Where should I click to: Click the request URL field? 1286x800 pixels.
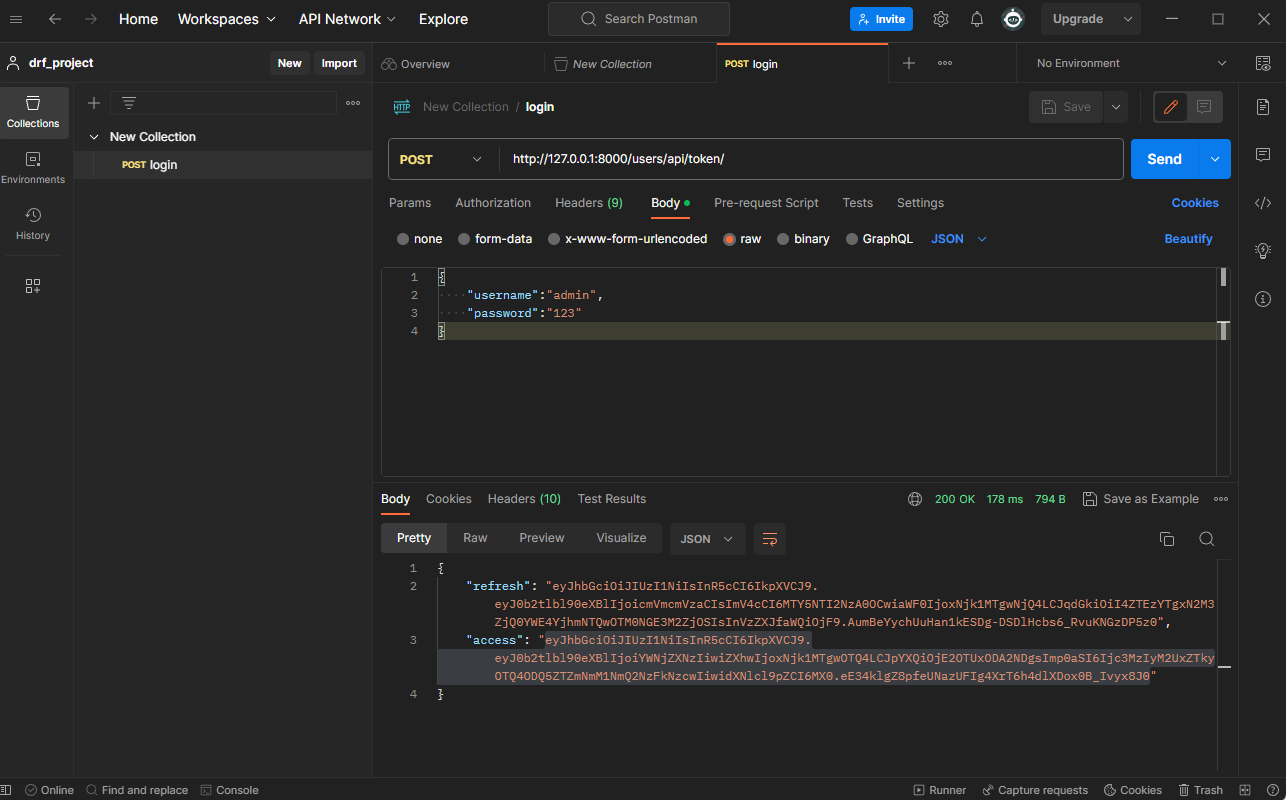tap(812, 159)
